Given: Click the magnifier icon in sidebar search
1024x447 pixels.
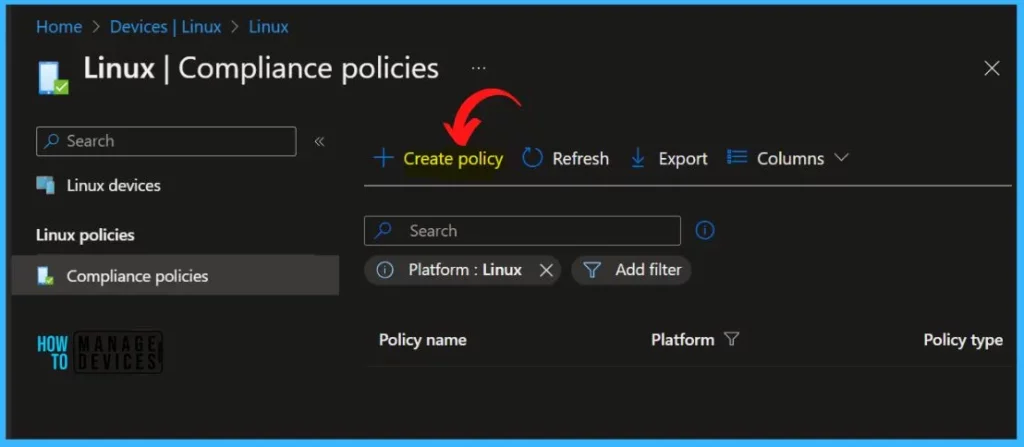Looking at the screenshot, I should [x=51, y=141].
